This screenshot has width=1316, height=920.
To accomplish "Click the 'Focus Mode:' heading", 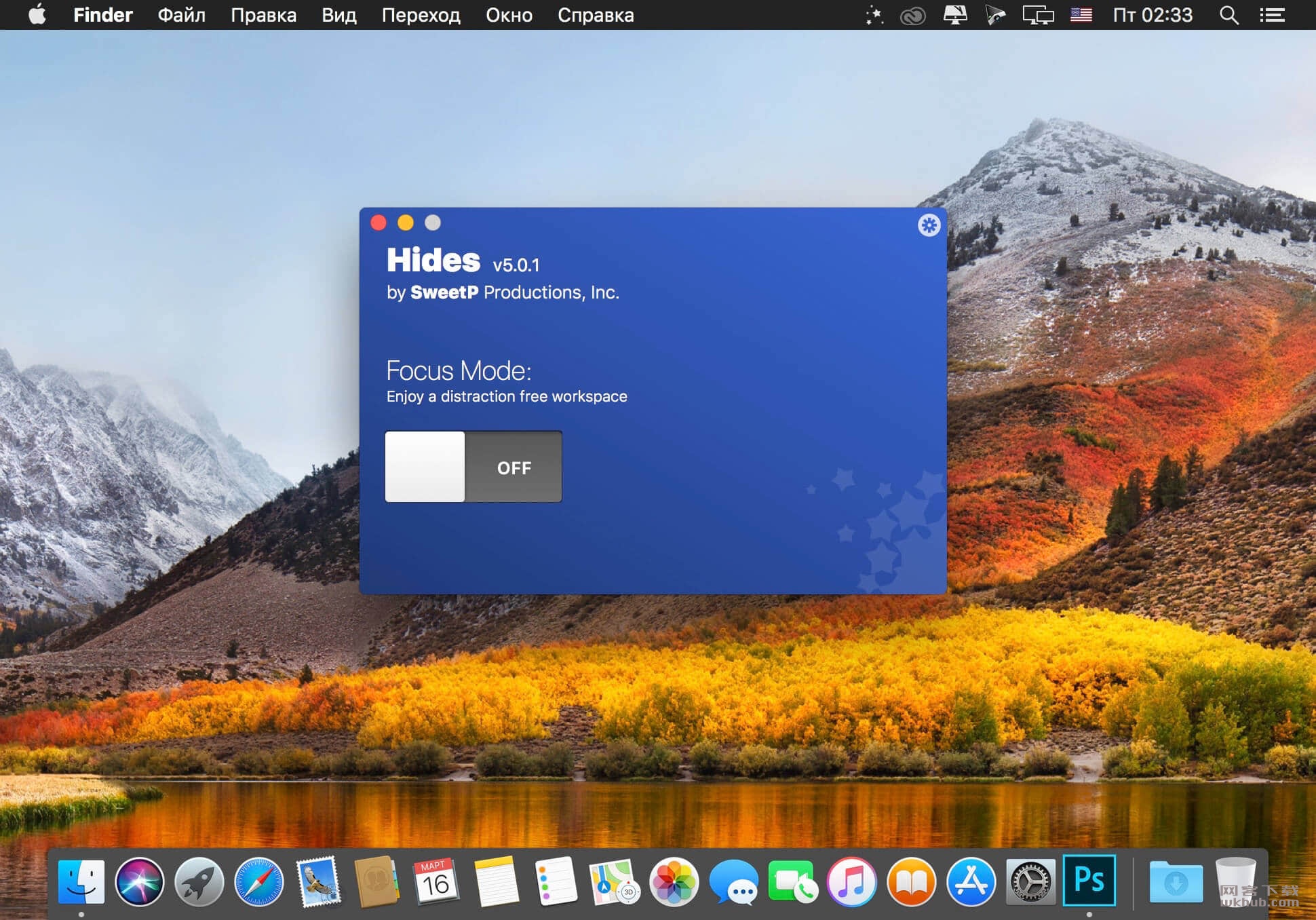I will pyautogui.click(x=459, y=371).
